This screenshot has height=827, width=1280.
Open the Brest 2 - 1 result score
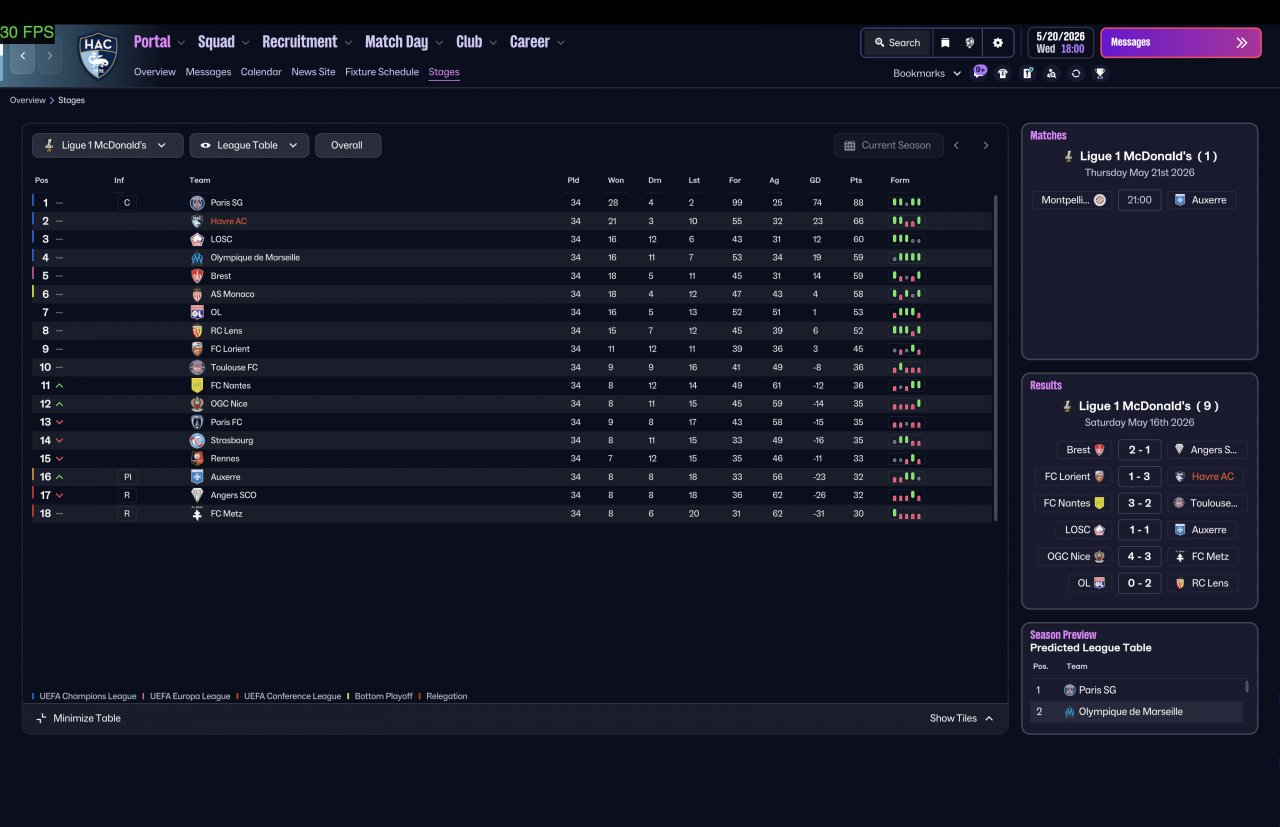1139,450
